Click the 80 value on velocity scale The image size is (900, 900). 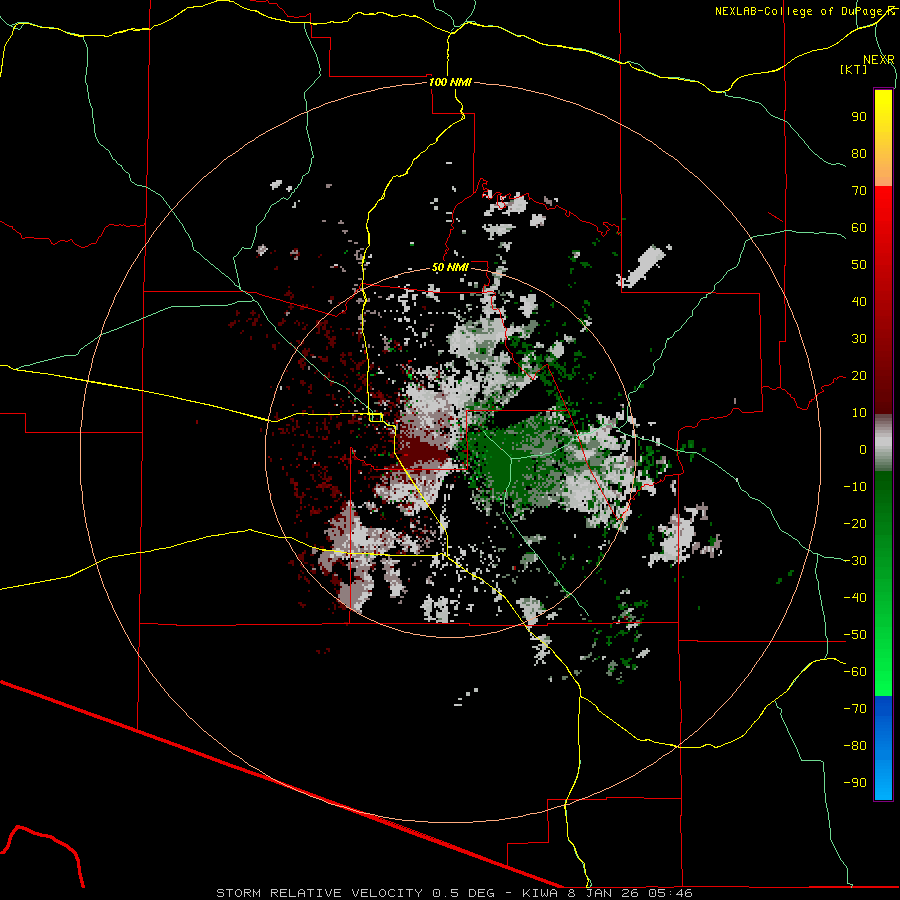point(859,154)
